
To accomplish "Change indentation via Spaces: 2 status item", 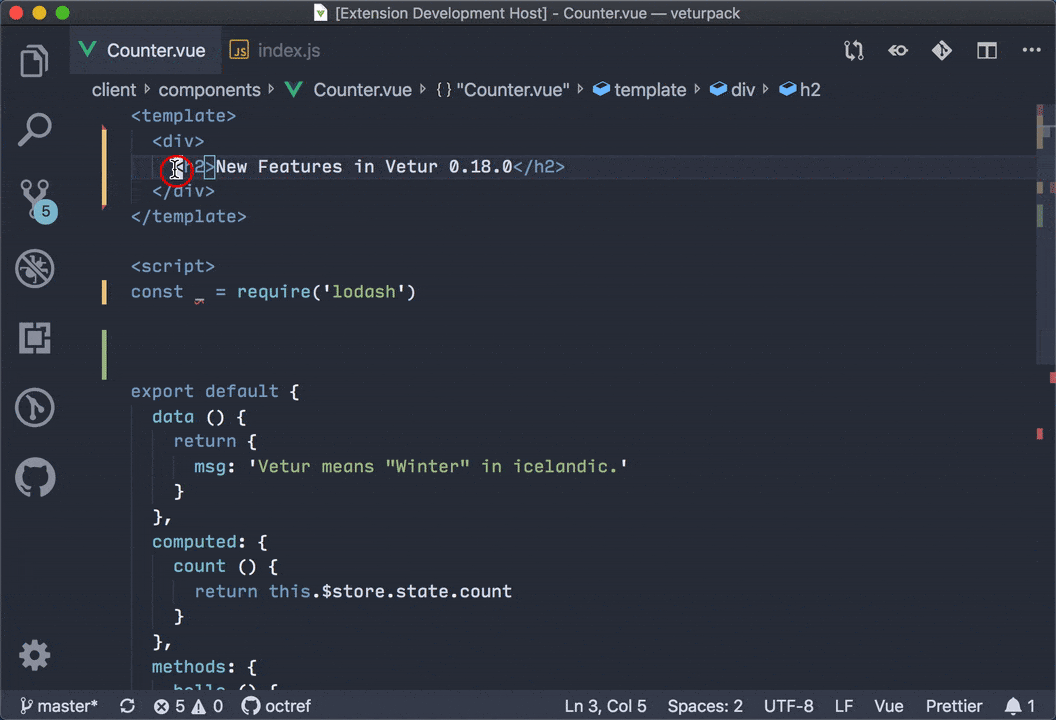I will pyautogui.click(x=704, y=706).
